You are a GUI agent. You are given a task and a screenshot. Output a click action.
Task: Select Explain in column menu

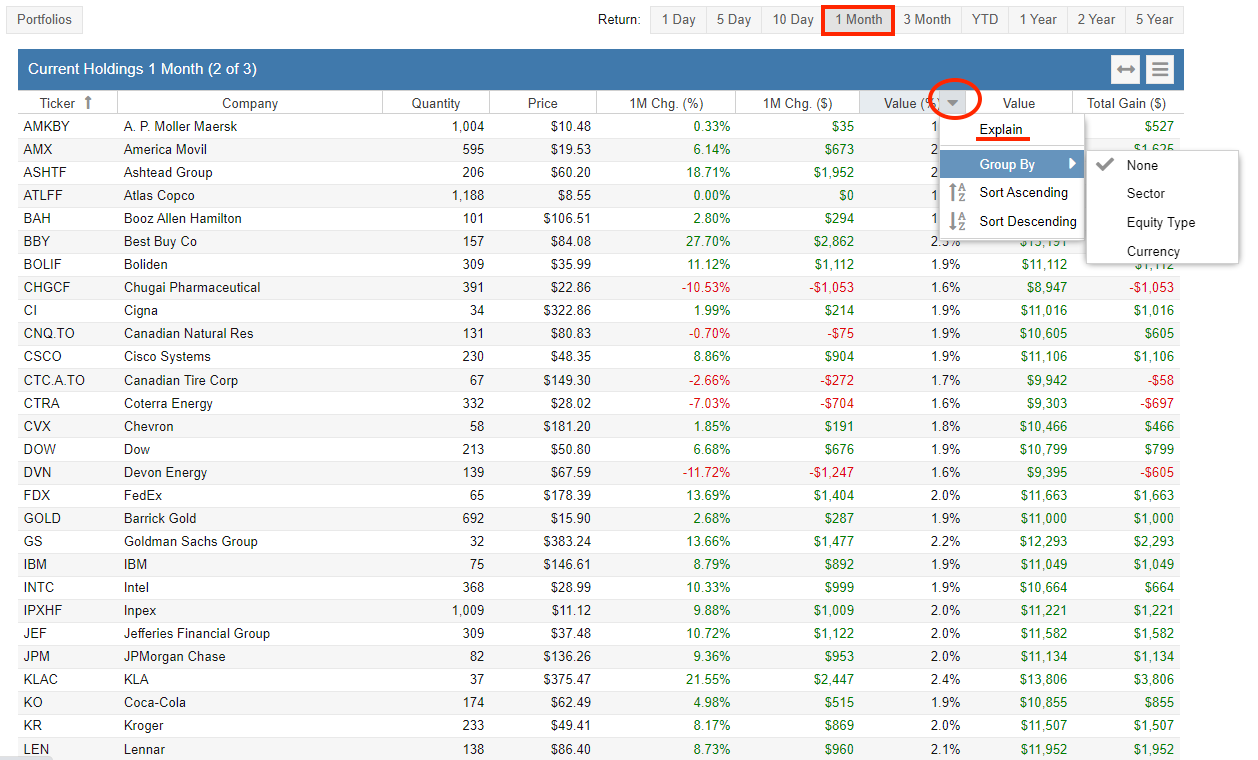point(1001,130)
